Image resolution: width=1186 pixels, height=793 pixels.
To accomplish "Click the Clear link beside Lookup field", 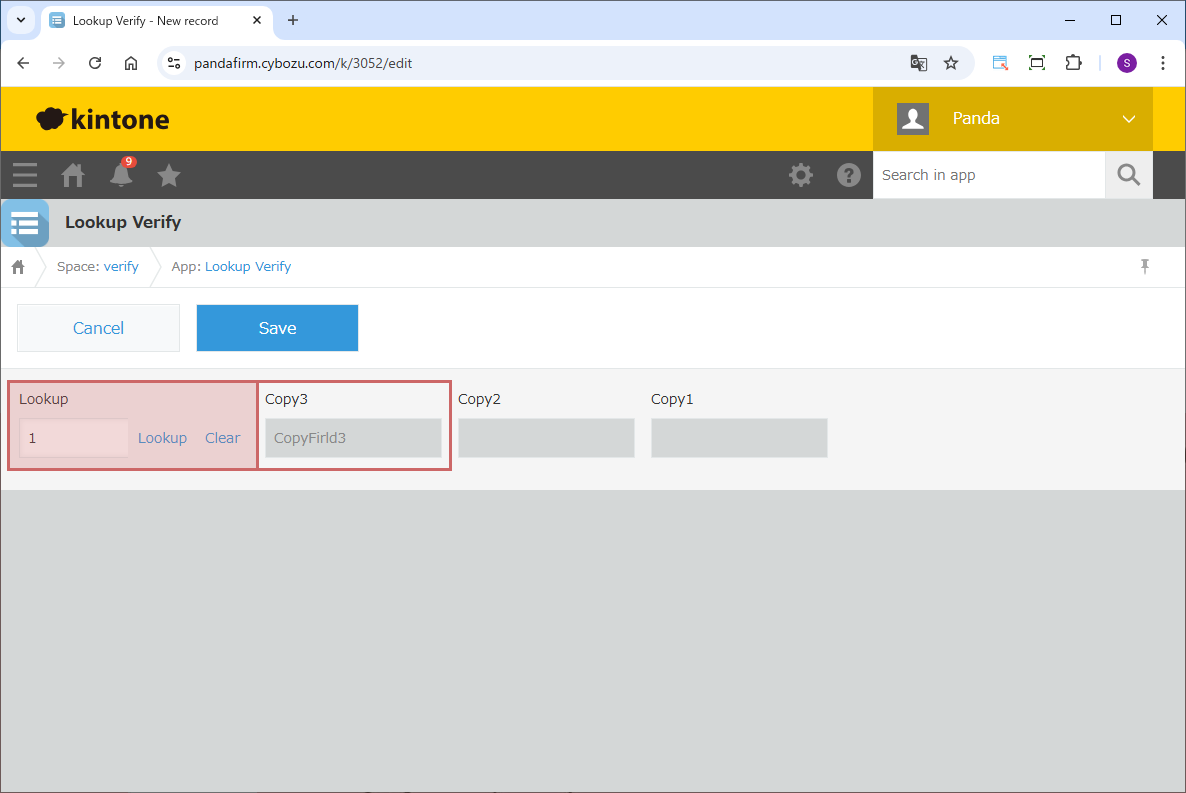I will 222,438.
